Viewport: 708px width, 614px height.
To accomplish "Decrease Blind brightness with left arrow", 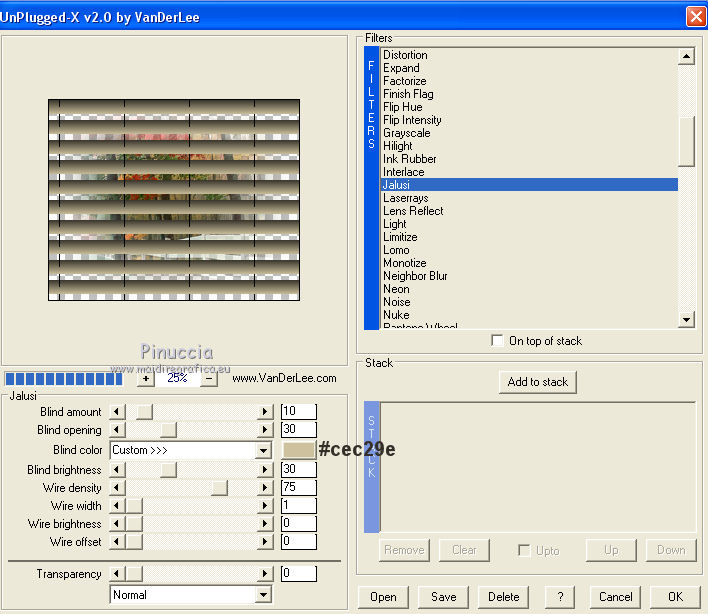I will 117,470.
